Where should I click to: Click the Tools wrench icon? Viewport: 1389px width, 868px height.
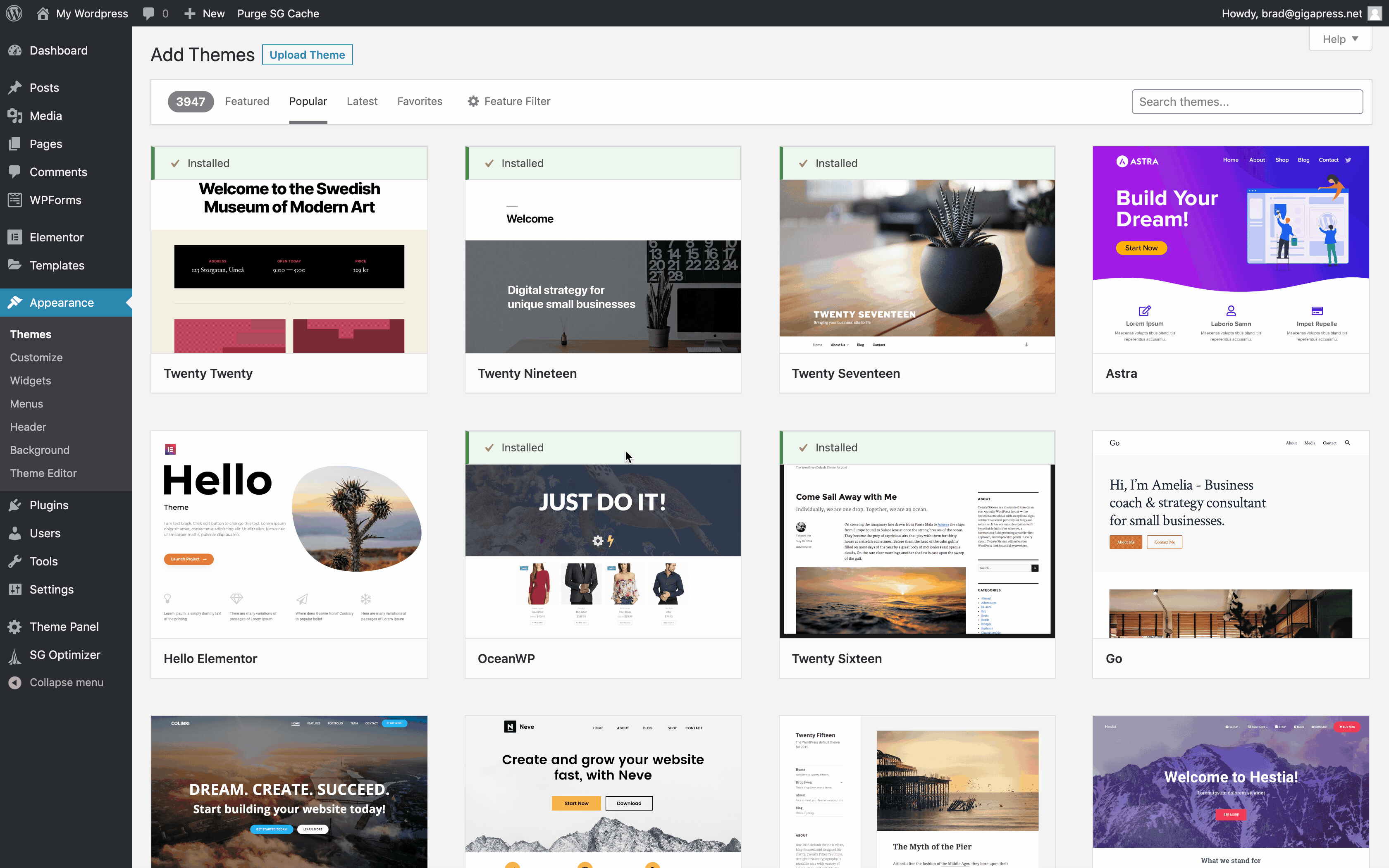15,561
